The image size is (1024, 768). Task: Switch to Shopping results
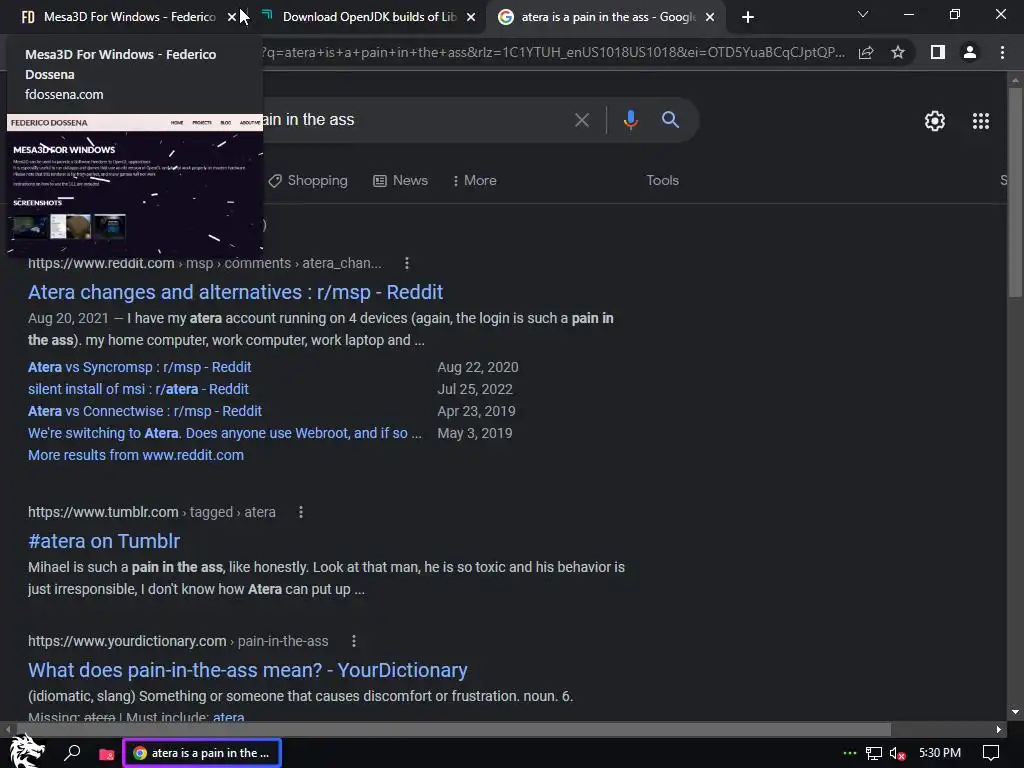(x=308, y=181)
